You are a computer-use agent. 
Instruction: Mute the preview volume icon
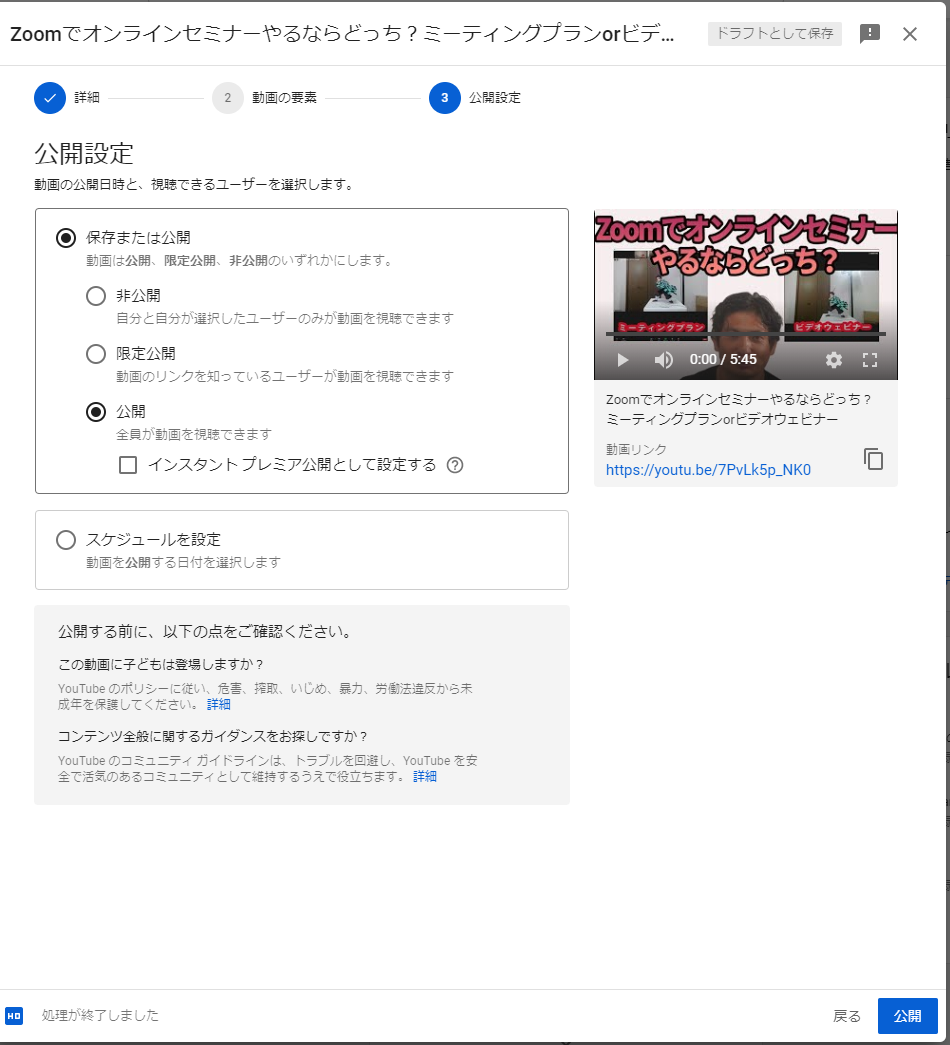pos(663,360)
